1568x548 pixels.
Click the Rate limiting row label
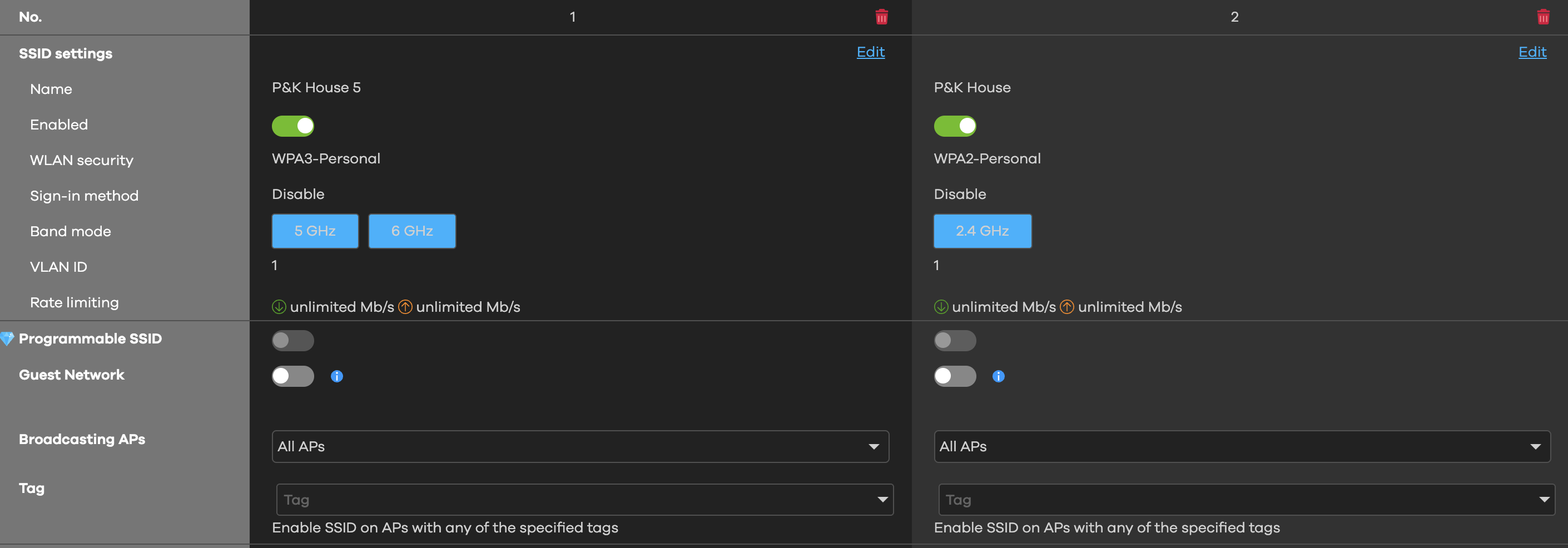click(x=75, y=302)
